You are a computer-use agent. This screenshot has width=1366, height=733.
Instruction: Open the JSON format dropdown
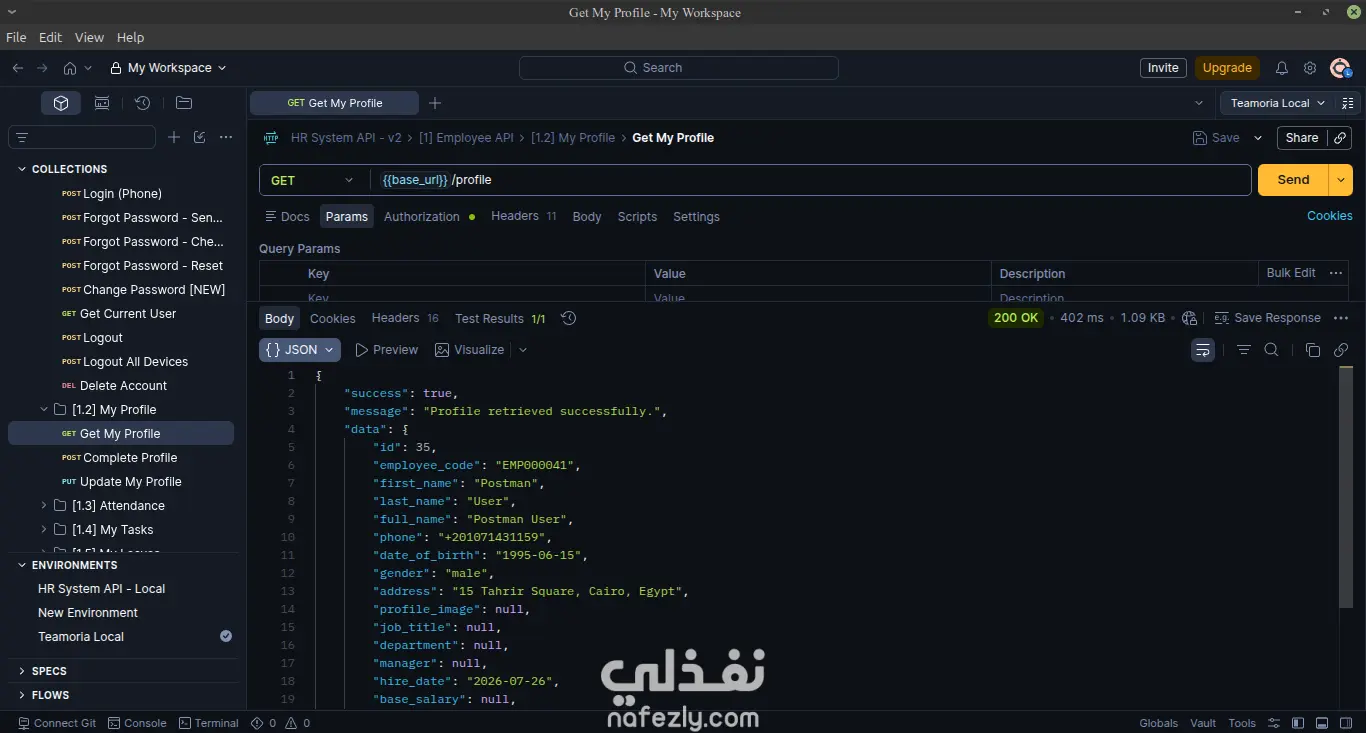tap(300, 350)
